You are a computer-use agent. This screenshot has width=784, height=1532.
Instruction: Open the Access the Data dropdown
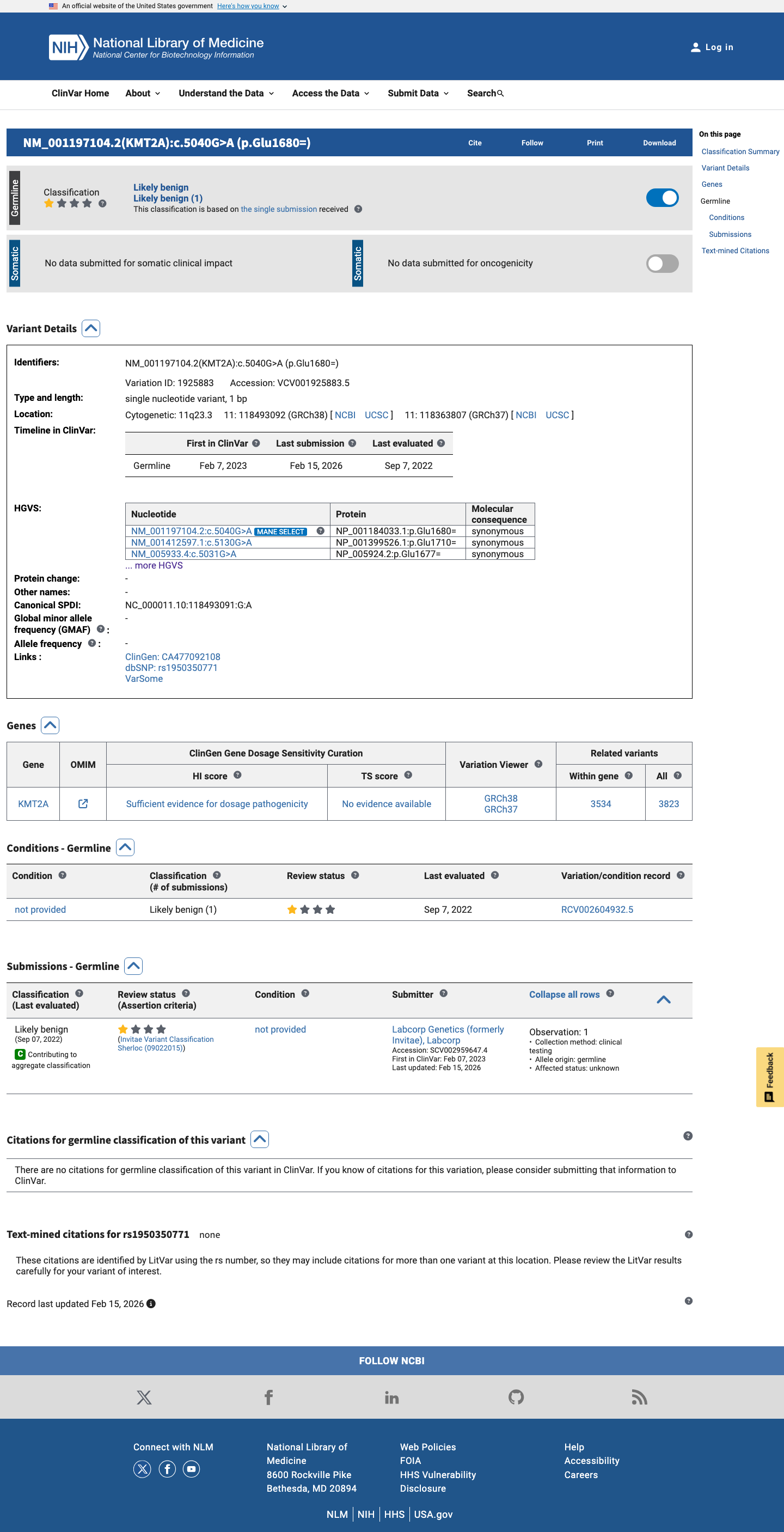coord(330,93)
